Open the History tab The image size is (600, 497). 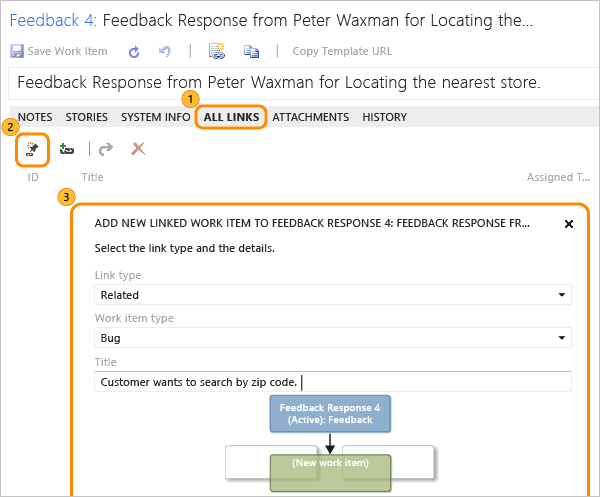point(385,117)
